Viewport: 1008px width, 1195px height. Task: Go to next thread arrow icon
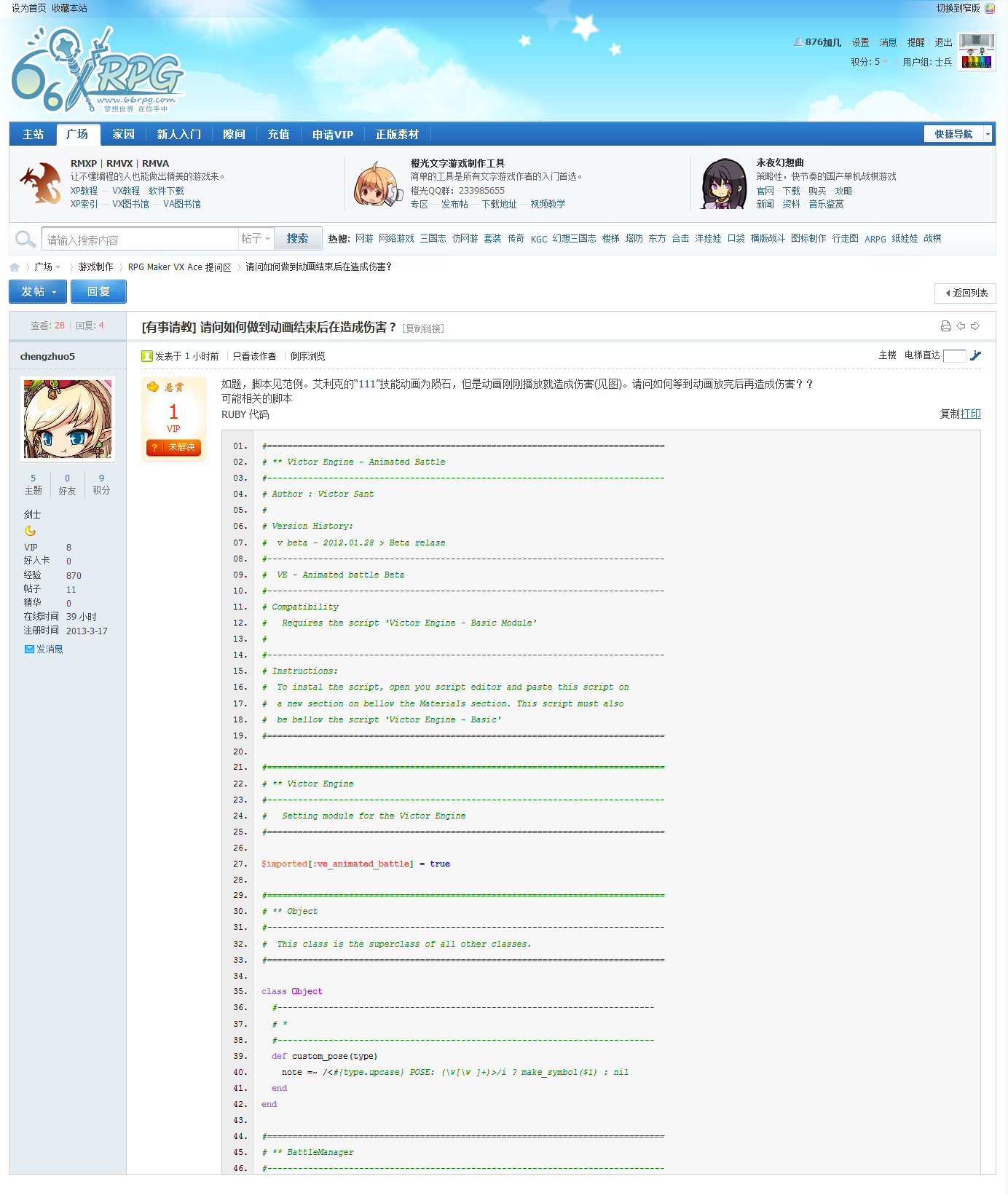[x=975, y=326]
